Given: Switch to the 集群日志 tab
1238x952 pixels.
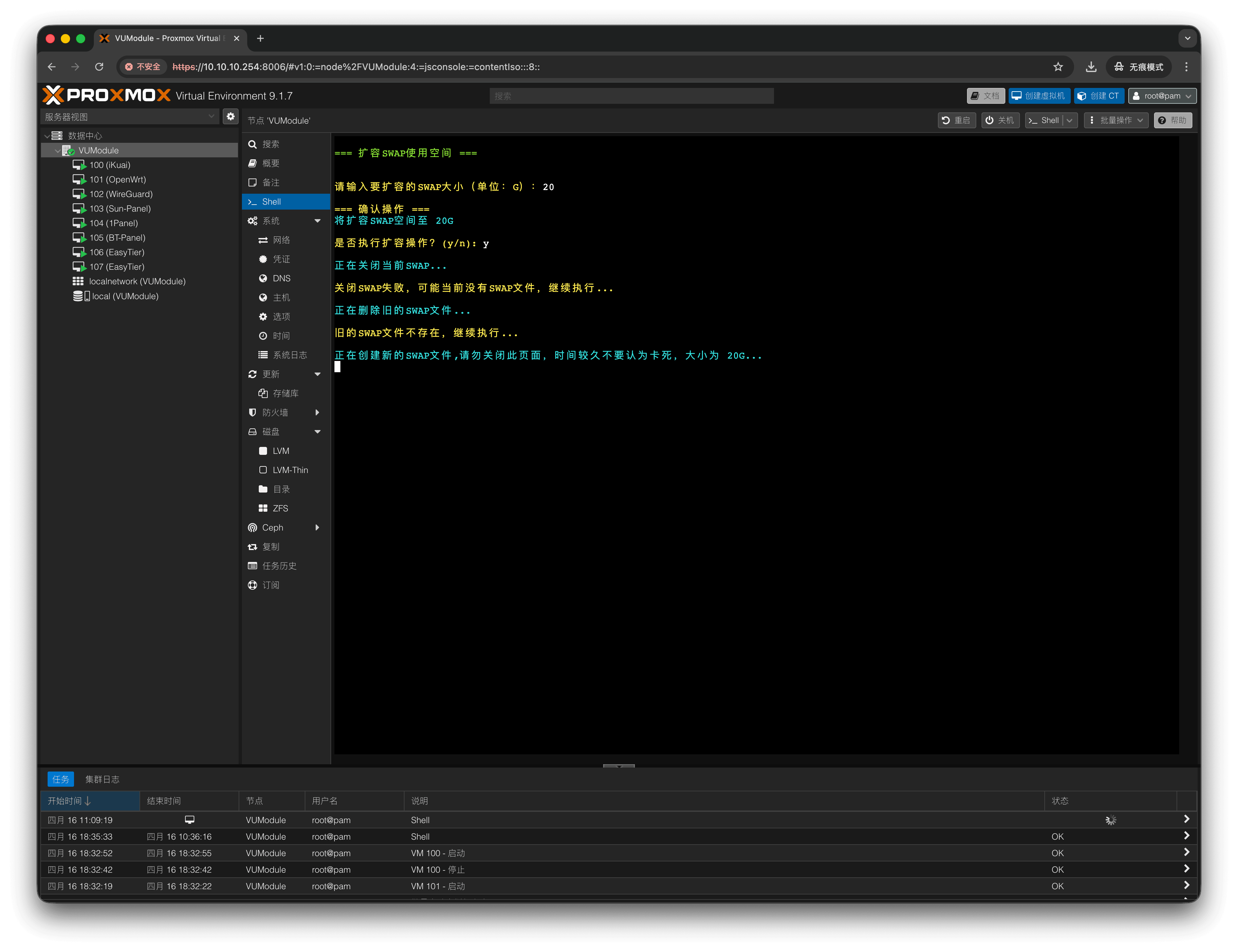Looking at the screenshot, I should [102, 779].
